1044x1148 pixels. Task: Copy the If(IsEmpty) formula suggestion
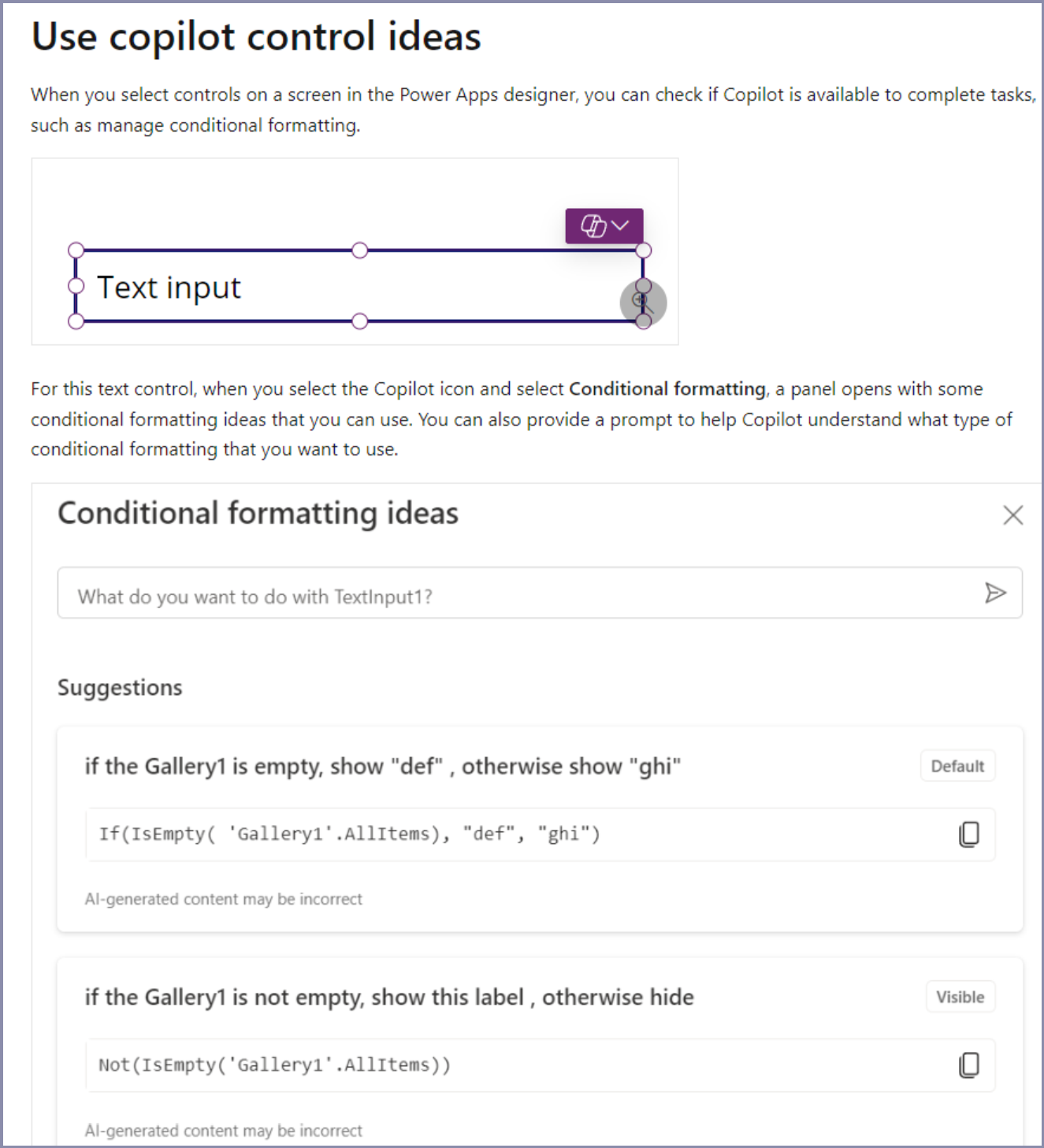(x=969, y=834)
